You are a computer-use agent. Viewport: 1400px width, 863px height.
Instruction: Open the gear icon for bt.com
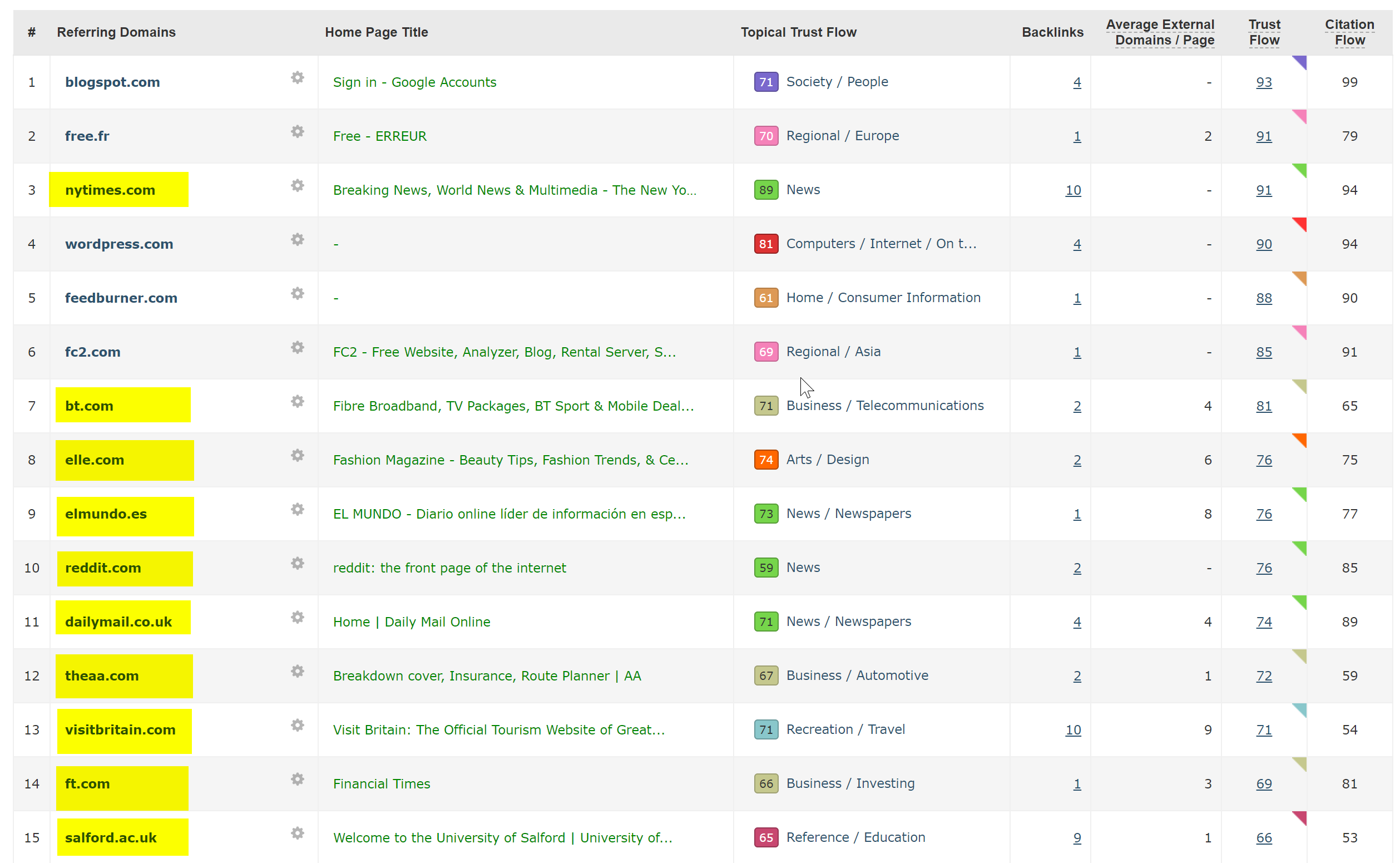(297, 401)
